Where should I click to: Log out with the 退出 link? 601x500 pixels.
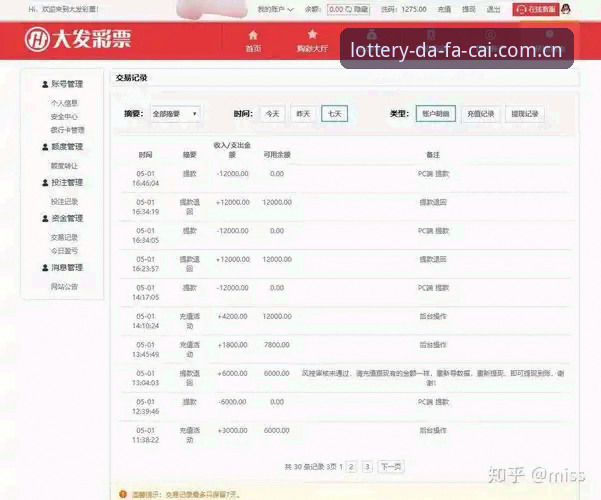tap(493, 9)
